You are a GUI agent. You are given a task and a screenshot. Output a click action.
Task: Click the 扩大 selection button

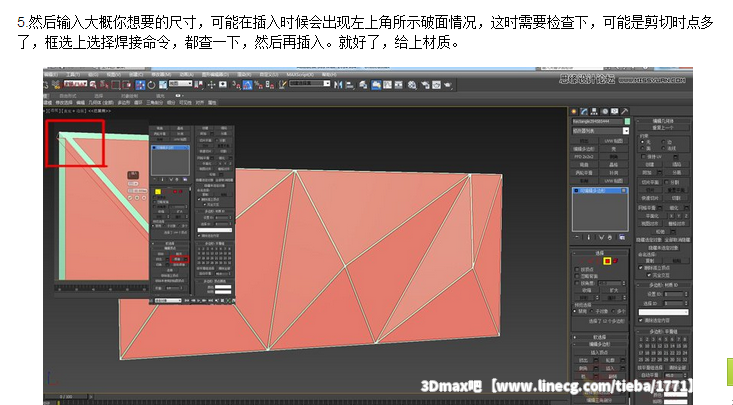614,290
